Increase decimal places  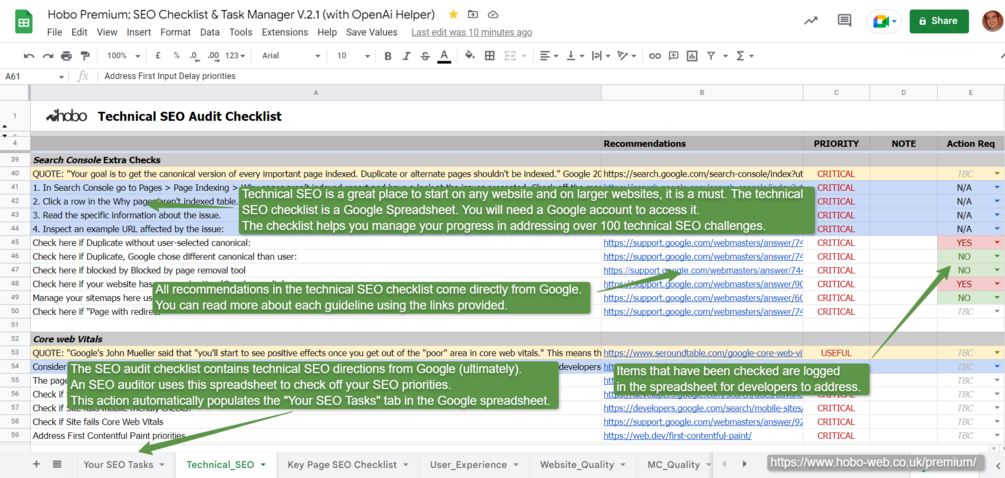(214, 56)
